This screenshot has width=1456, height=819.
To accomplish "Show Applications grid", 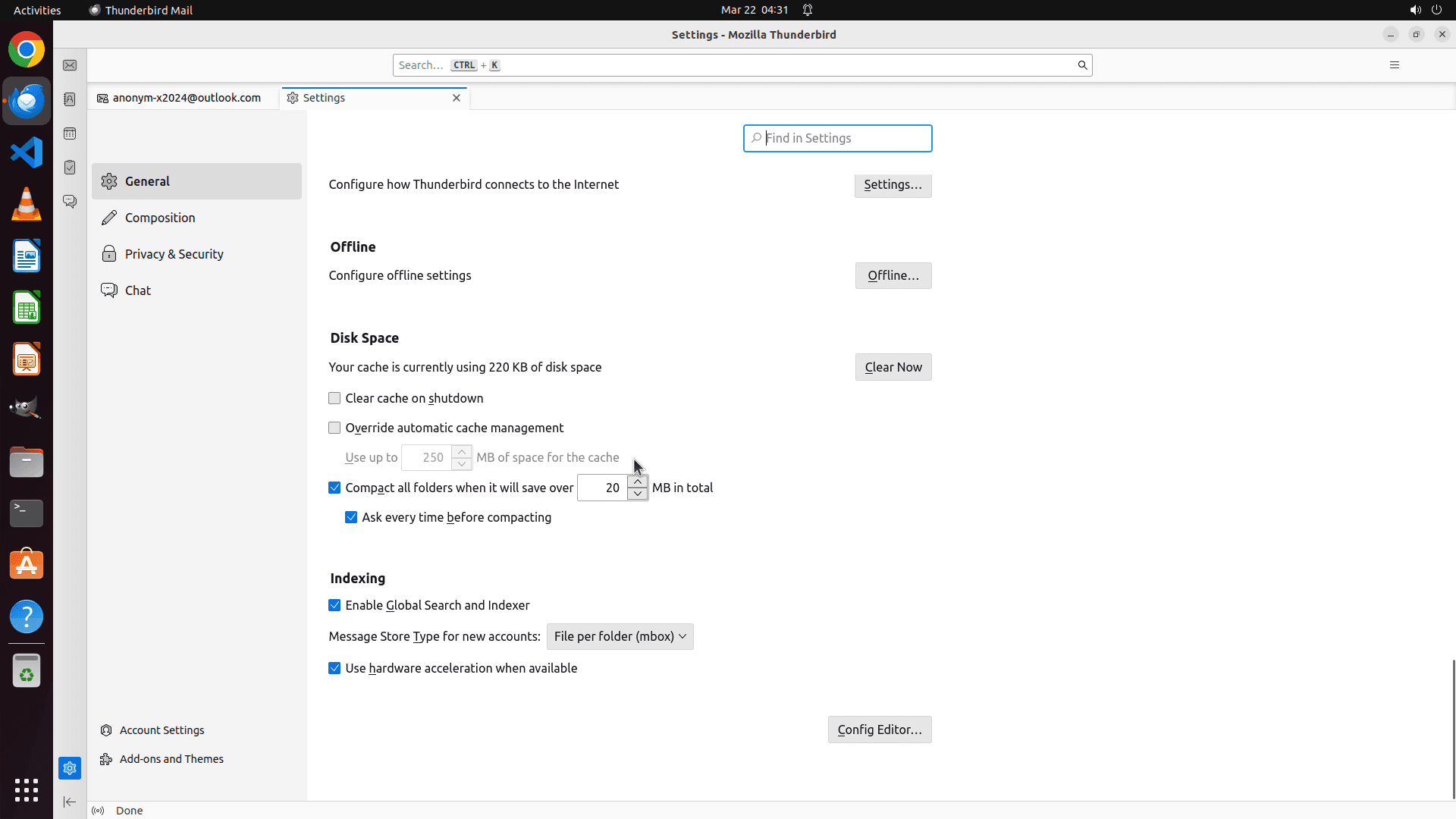I will pos(27,789).
